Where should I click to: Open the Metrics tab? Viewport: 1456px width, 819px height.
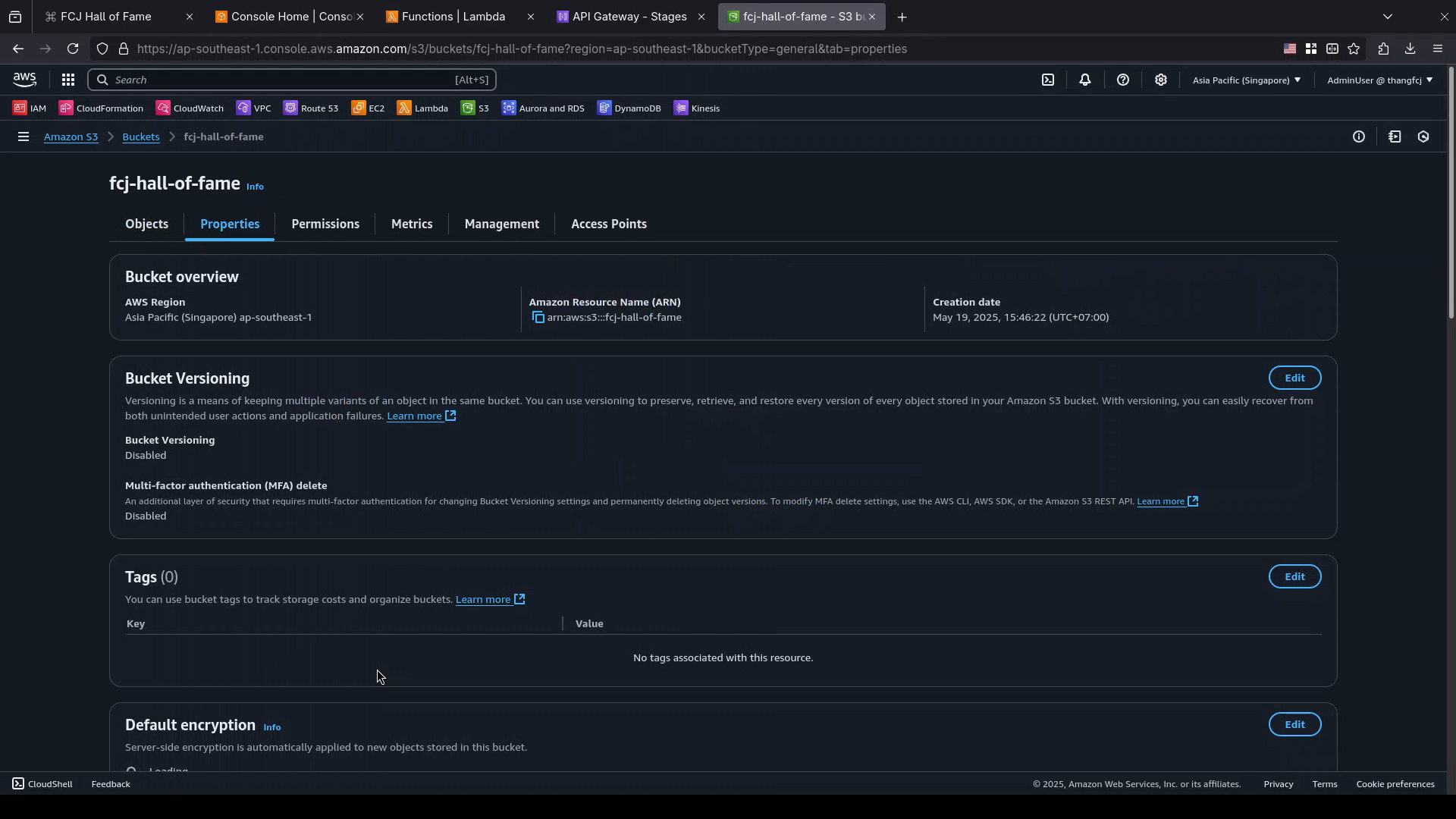412,224
